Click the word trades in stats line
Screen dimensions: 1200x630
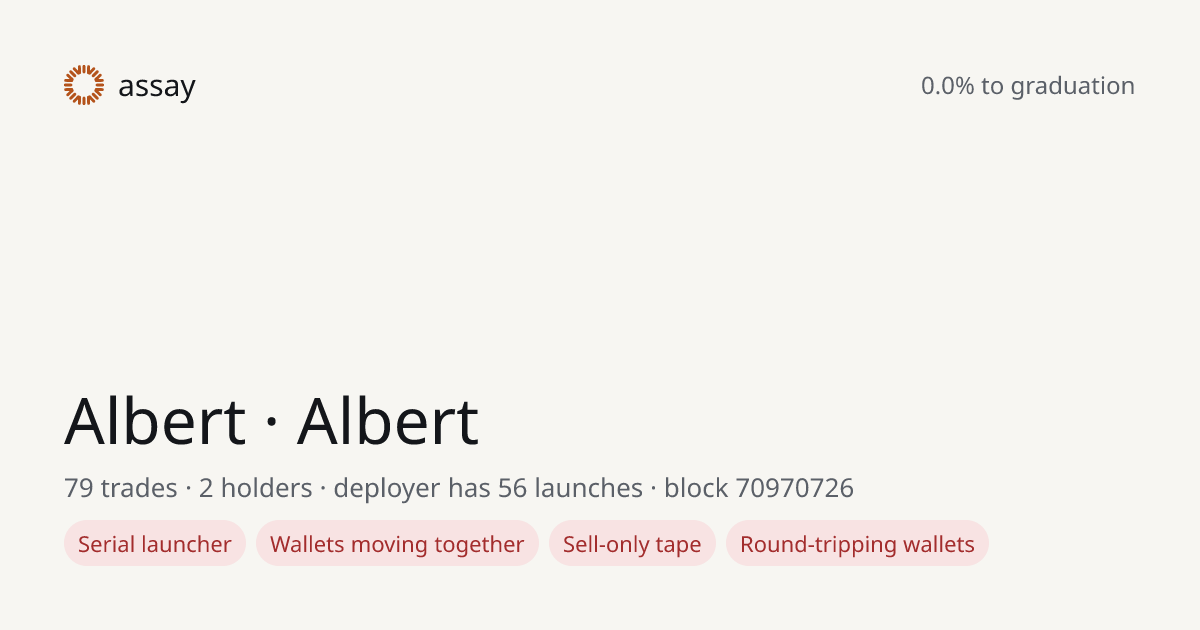[139, 488]
